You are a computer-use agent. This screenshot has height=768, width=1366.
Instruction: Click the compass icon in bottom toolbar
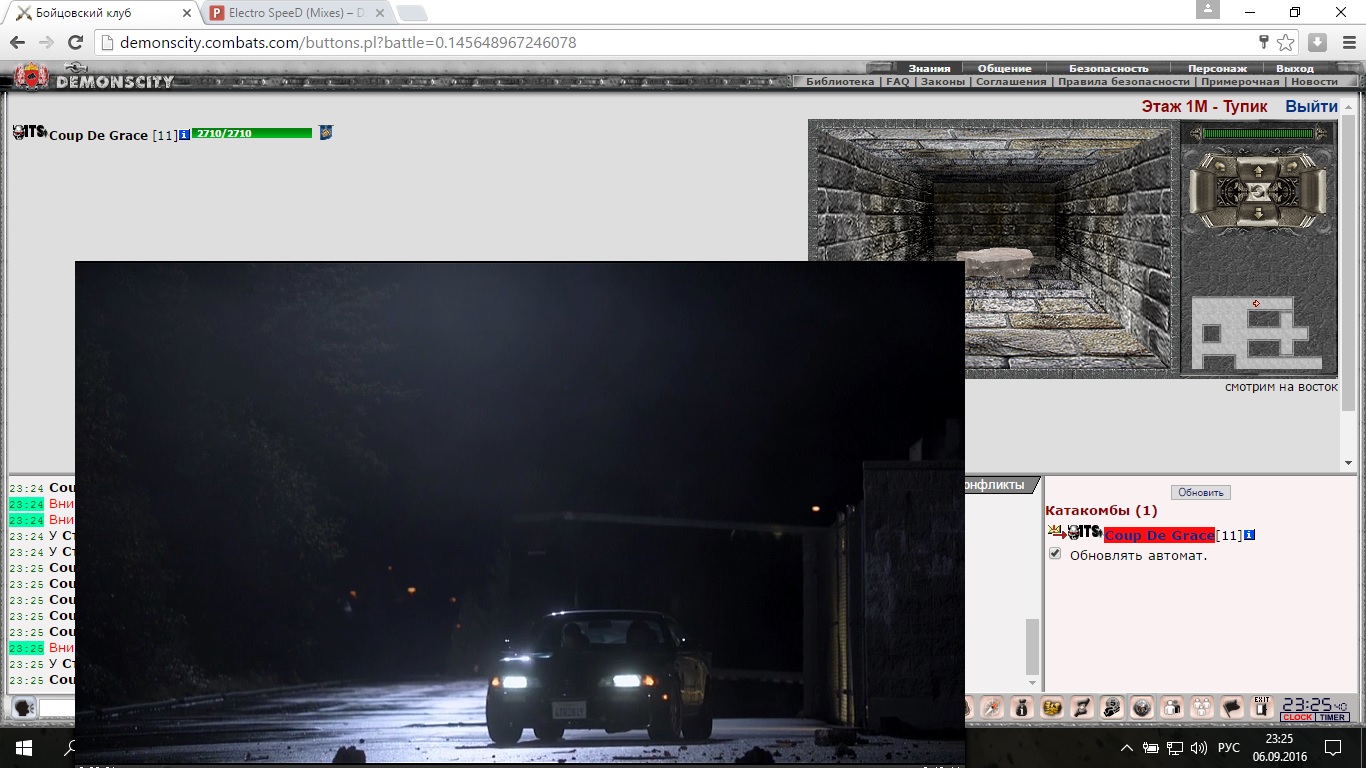[x=992, y=707]
